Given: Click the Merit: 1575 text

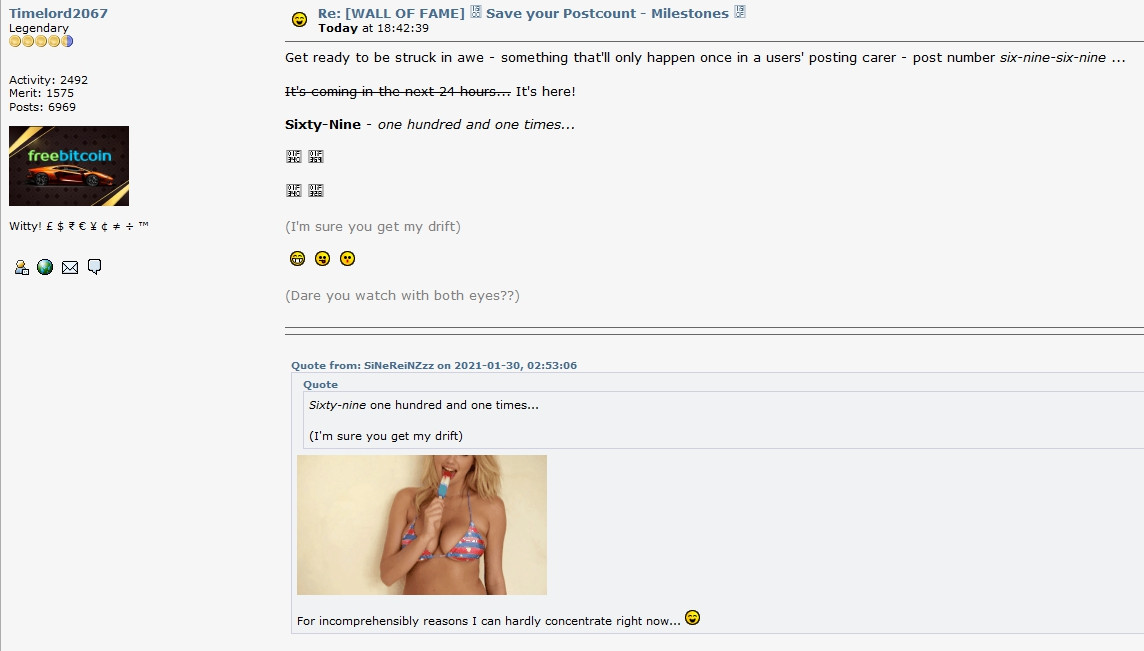Looking at the screenshot, I should (41, 93).
